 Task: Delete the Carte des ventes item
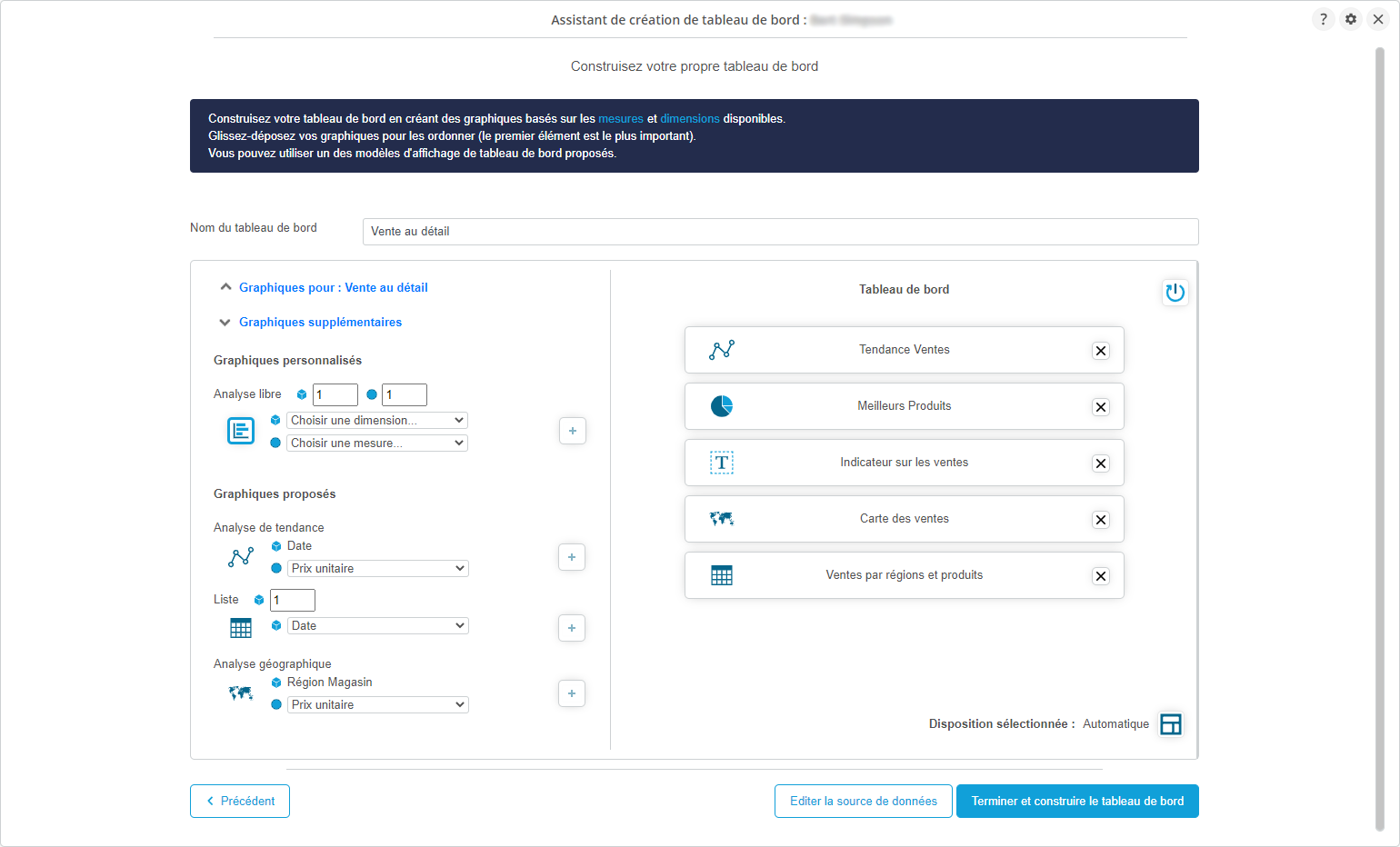1100,520
